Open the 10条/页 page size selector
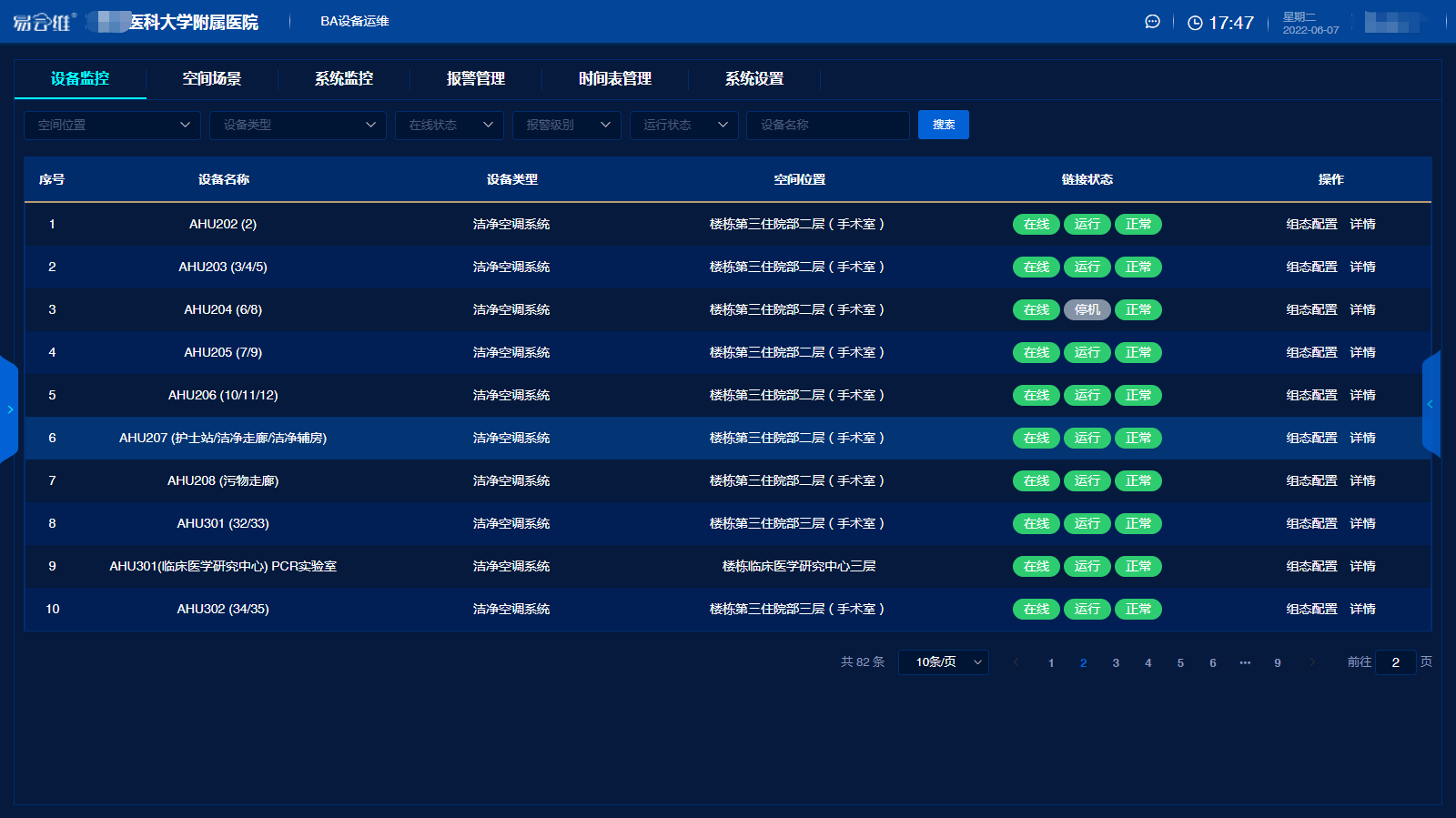1456x818 pixels. [943, 662]
